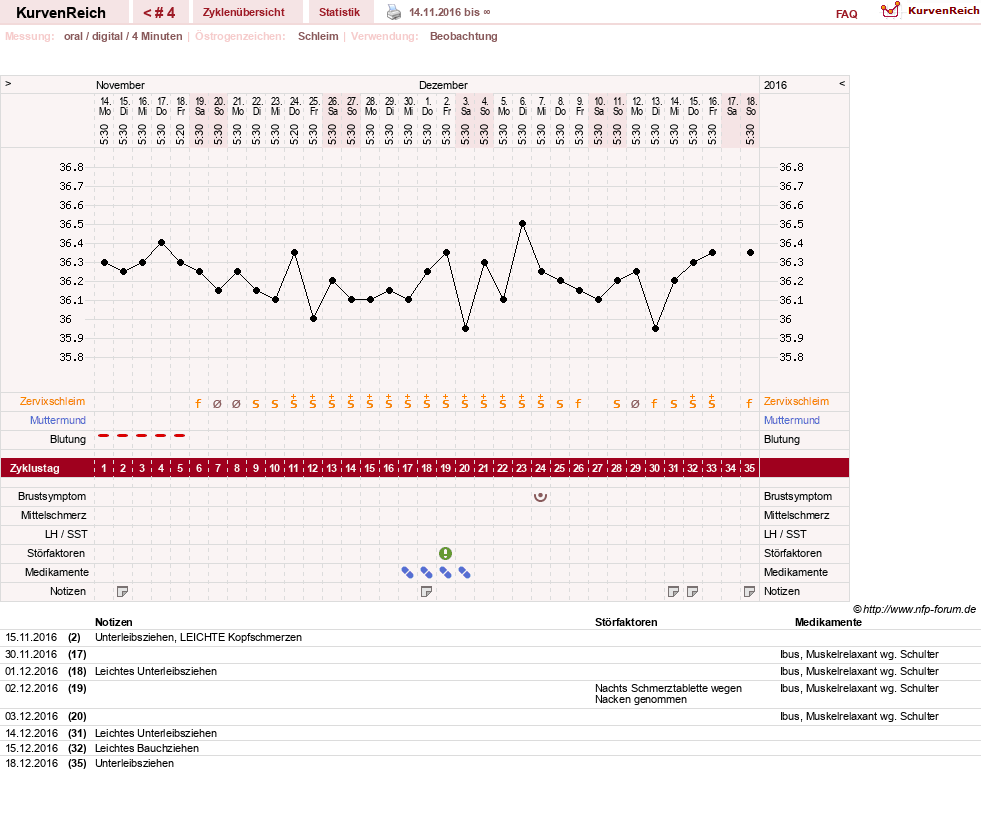981x815 pixels.
Task: Open the note icon on cycle day 32
Action: pyautogui.click(x=693, y=591)
